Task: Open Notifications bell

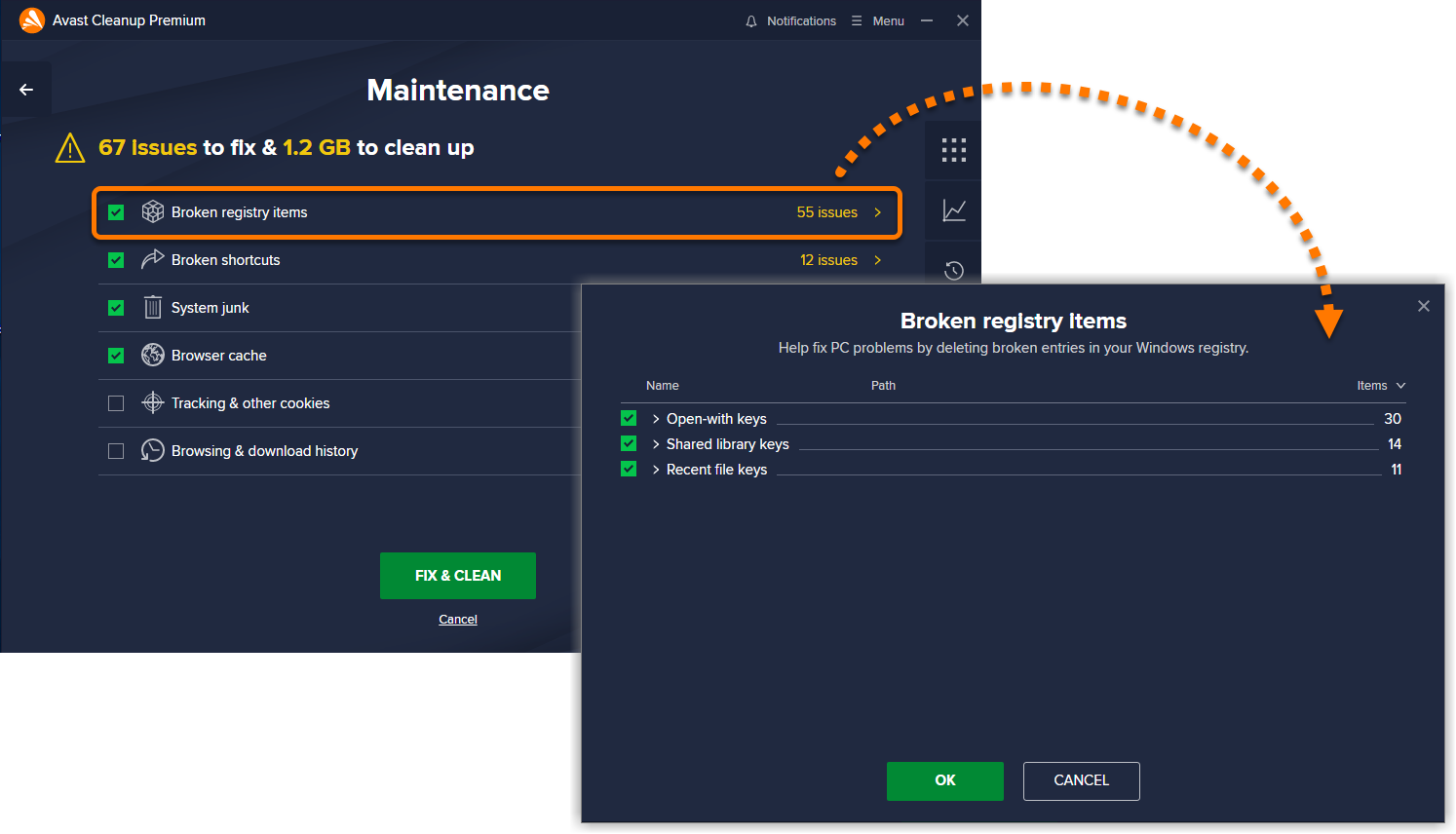Action: pyautogui.click(x=751, y=21)
